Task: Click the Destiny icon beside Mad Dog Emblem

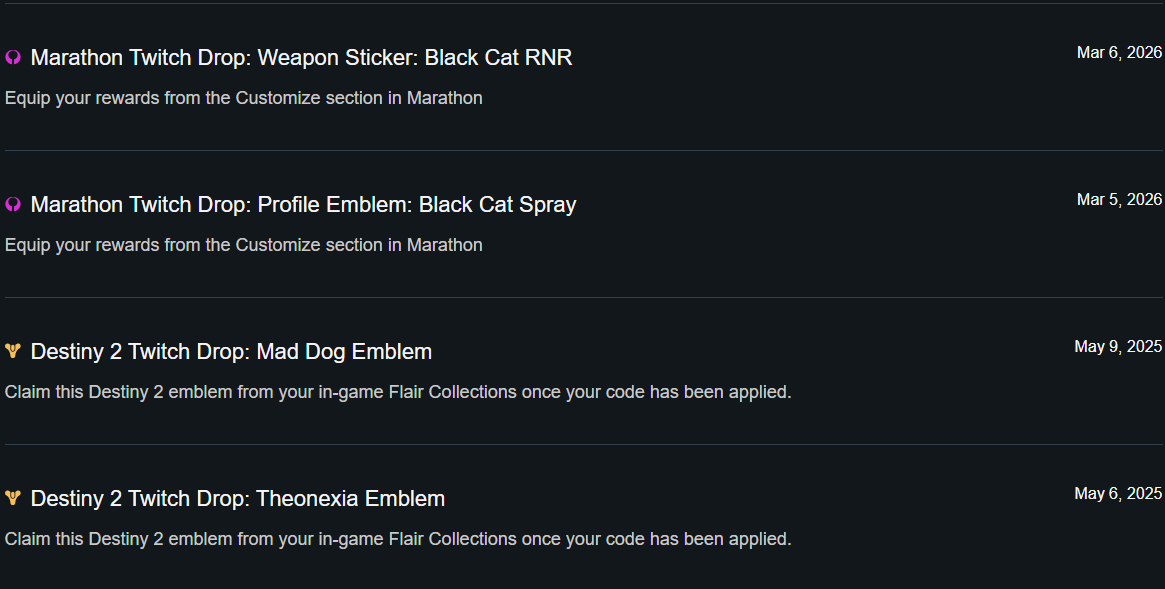Action: [13, 351]
